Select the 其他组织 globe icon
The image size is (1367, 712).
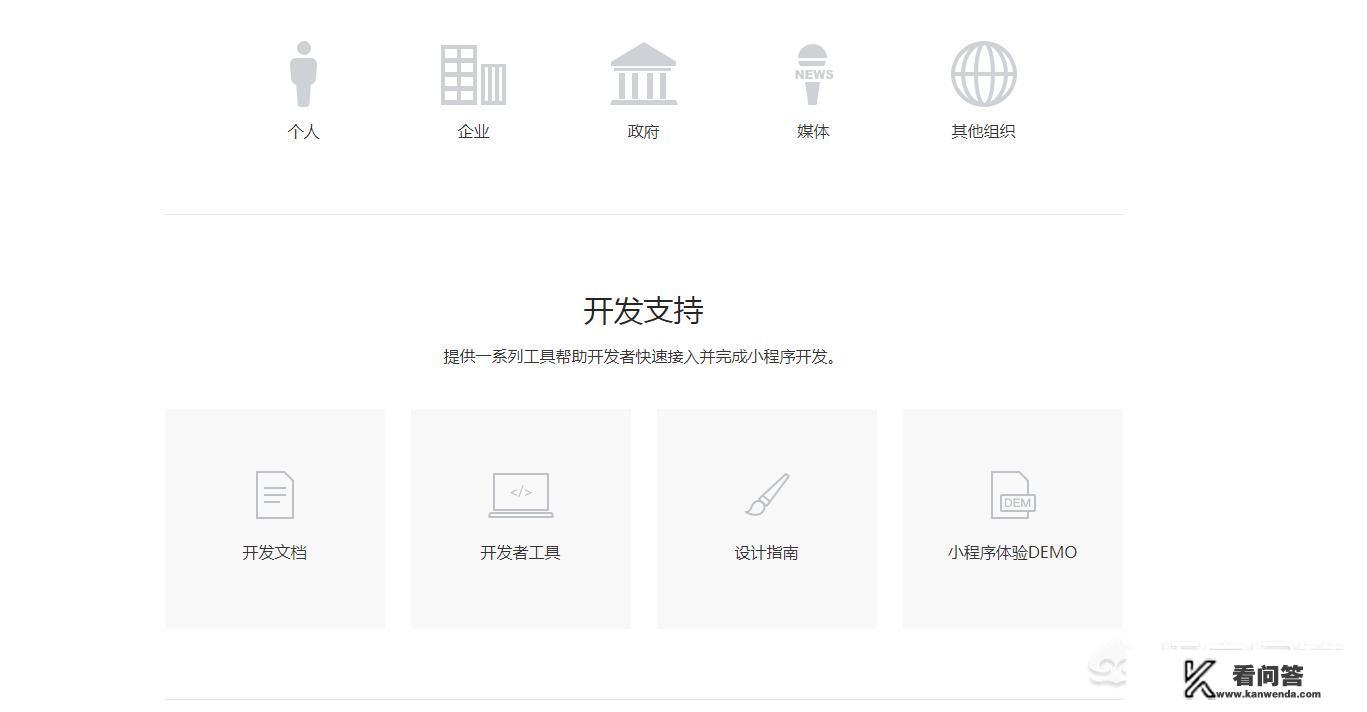(982, 72)
